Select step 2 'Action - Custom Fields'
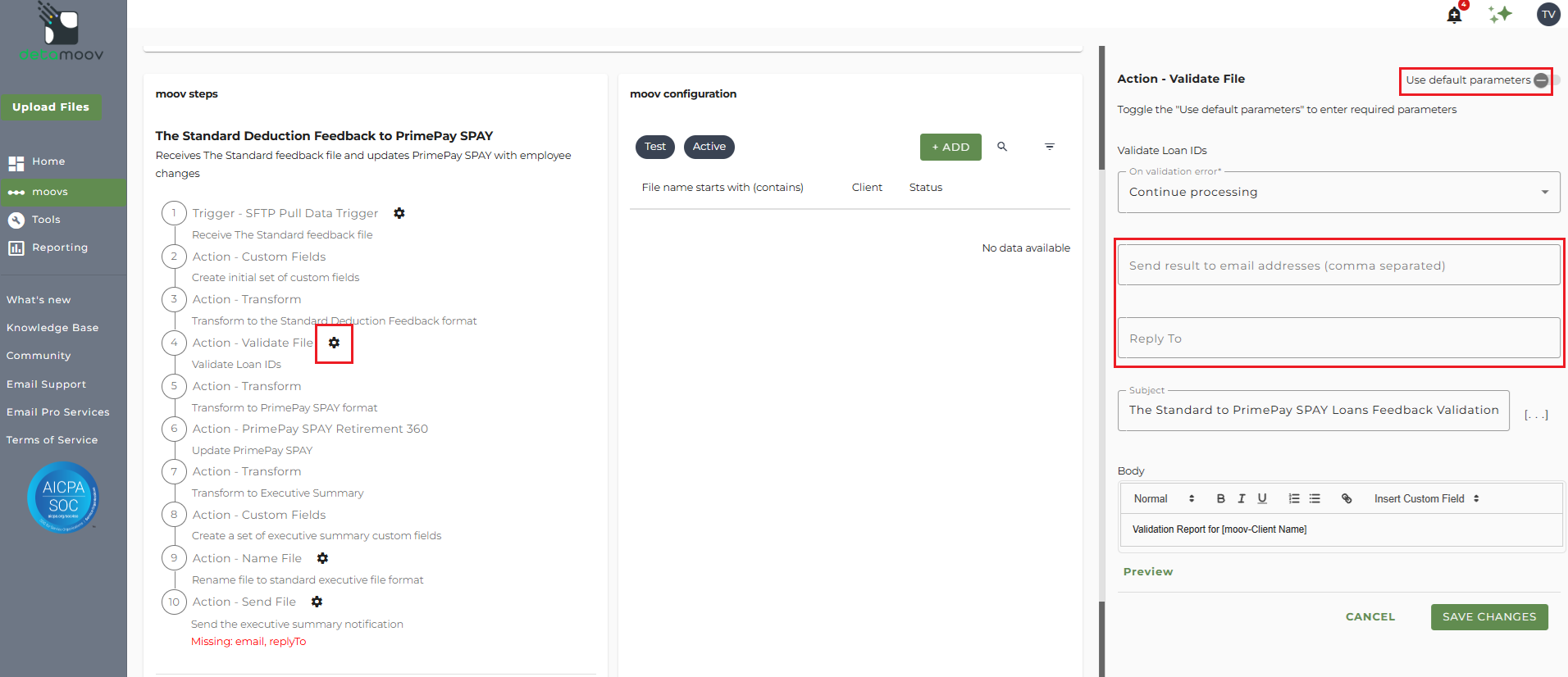This screenshot has width=1568, height=677. coord(259,257)
